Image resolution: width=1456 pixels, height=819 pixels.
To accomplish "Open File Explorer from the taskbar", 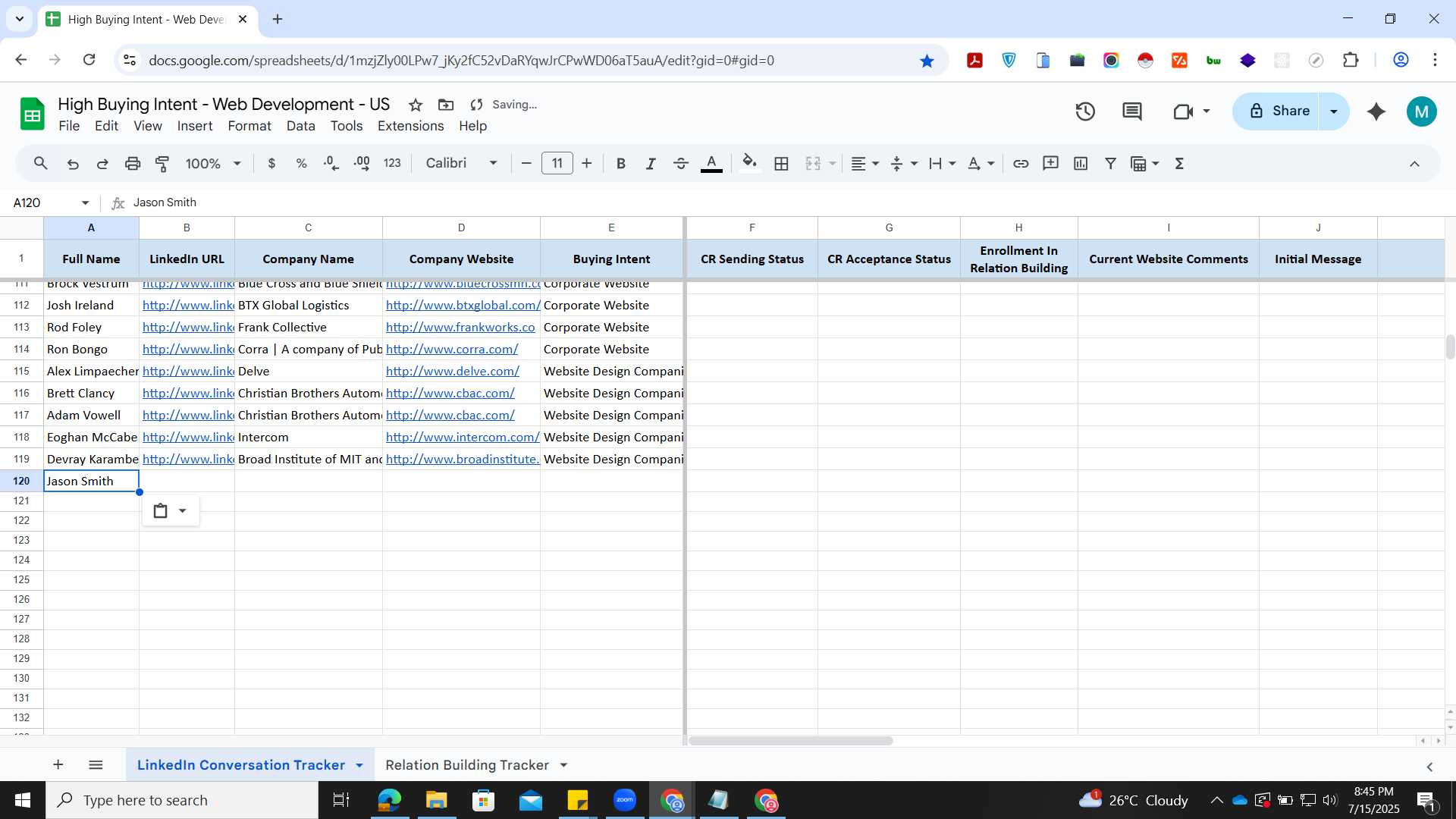I will click(x=436, y=800).
